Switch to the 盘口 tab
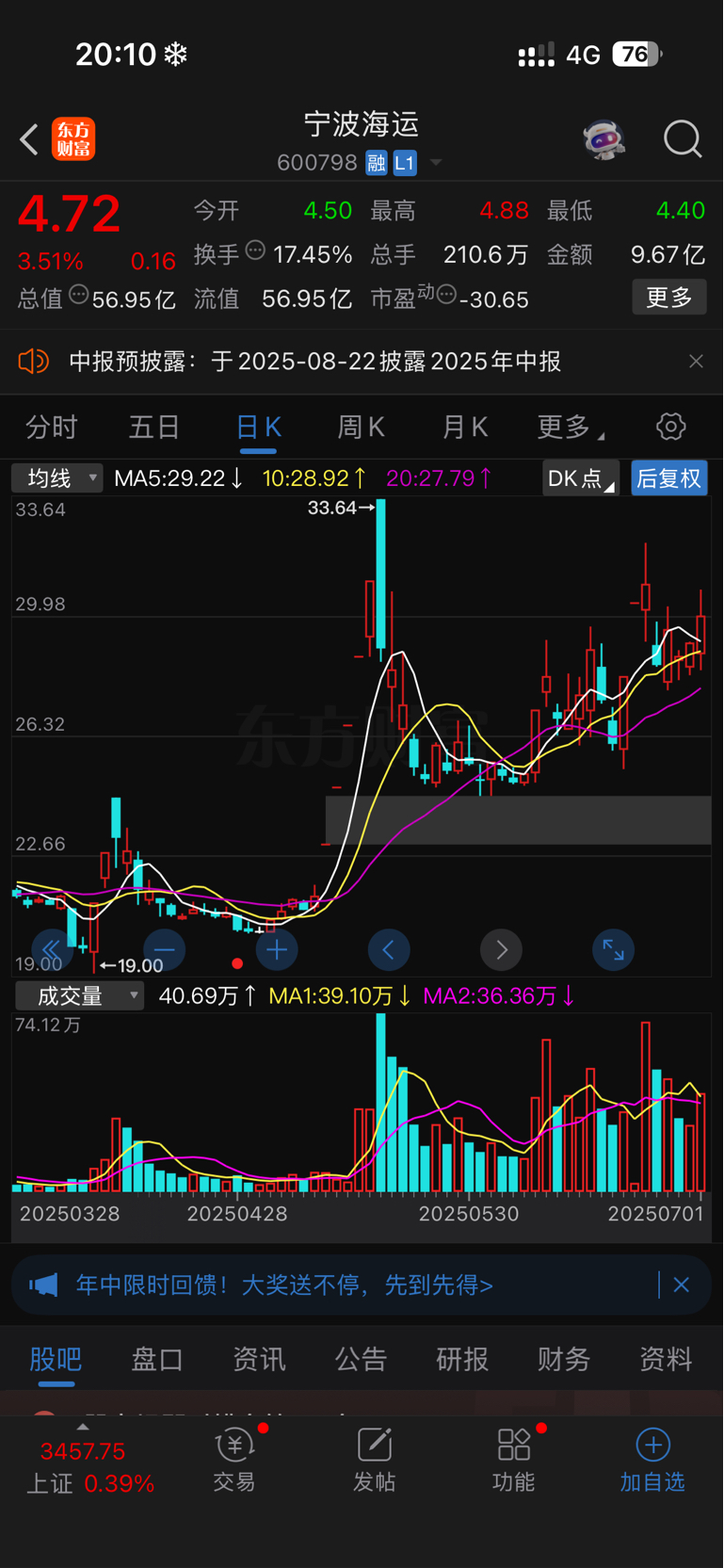 coord(157,1359)
